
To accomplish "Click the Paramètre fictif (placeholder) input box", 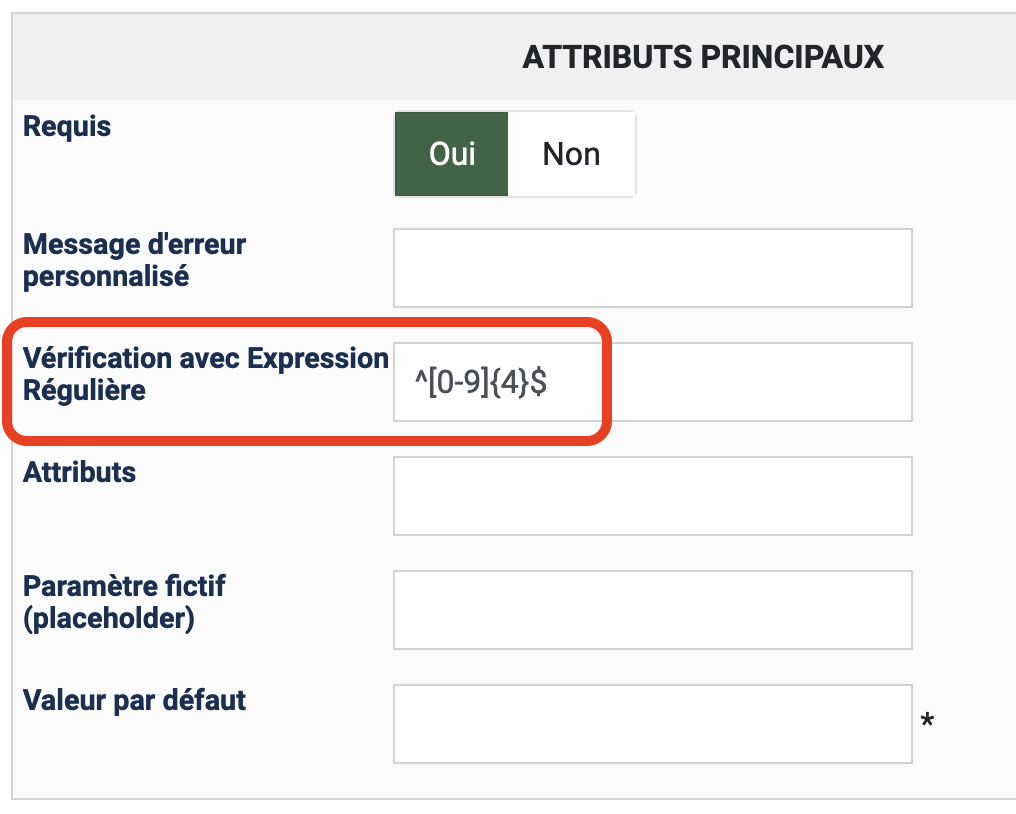I will [x=652, y=610].
